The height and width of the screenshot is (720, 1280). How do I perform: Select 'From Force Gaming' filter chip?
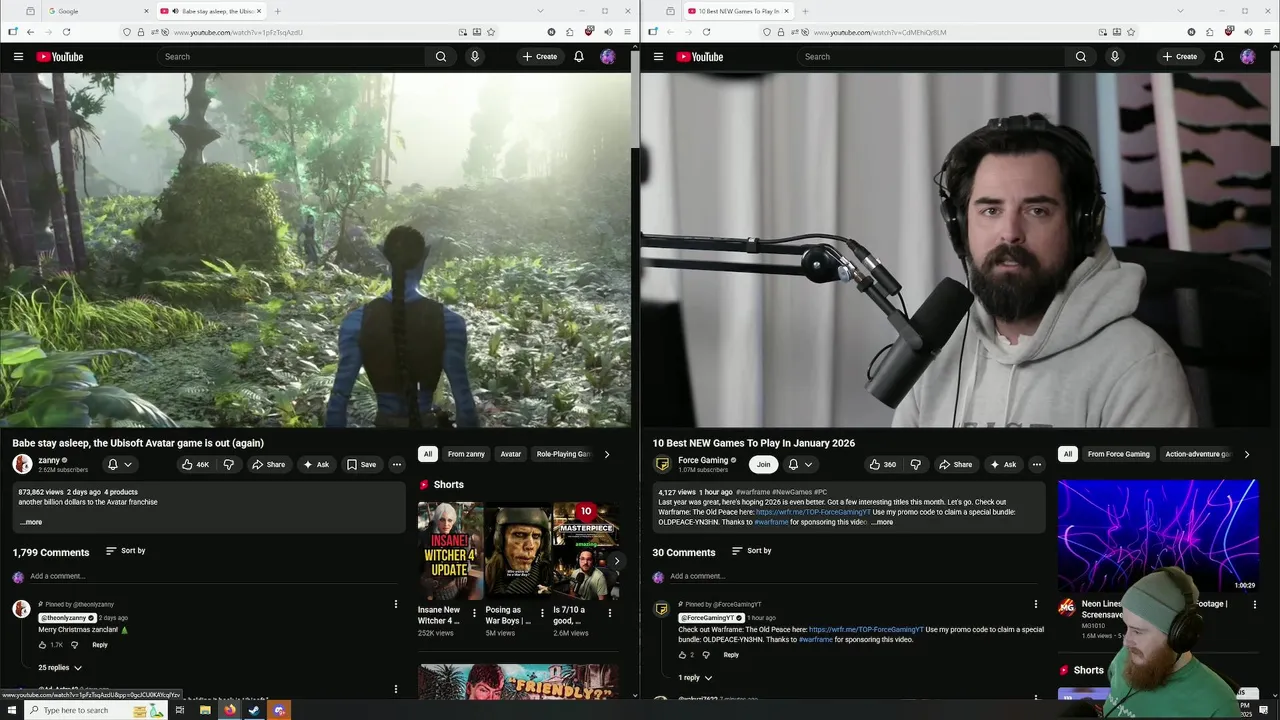(1118, 454)
